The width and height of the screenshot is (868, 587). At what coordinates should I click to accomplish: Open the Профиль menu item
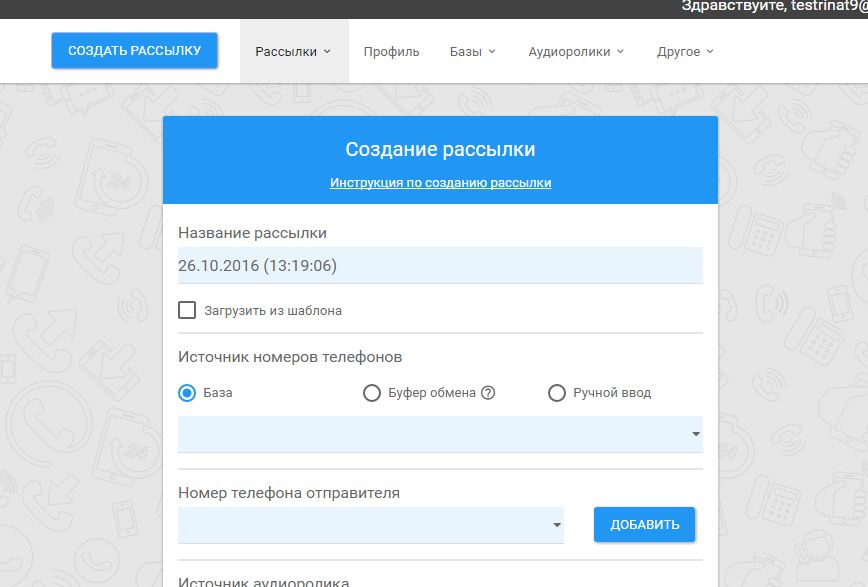pyautogui.click(x=391, y=52)
